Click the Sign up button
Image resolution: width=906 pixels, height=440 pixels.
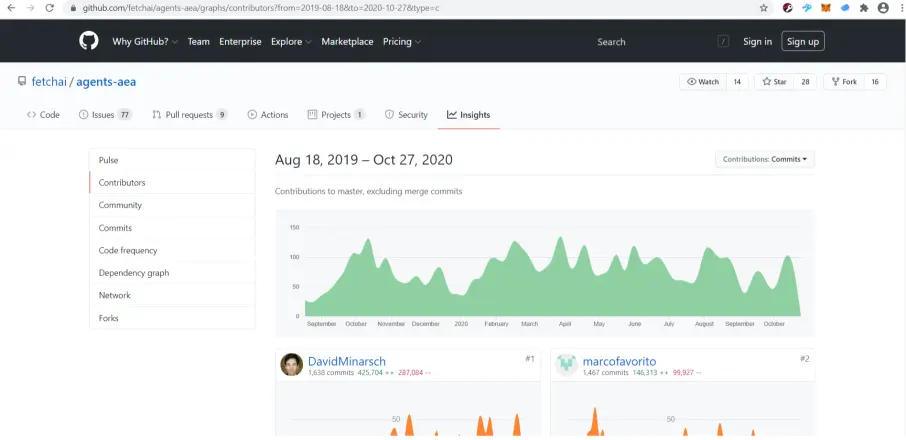803,42
